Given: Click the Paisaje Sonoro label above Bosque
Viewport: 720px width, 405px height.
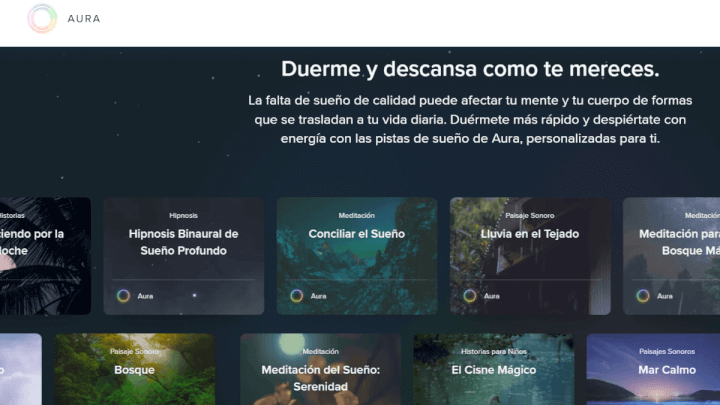Looking at the screenshot, I should pyautogui.click(x=135, y=351).
